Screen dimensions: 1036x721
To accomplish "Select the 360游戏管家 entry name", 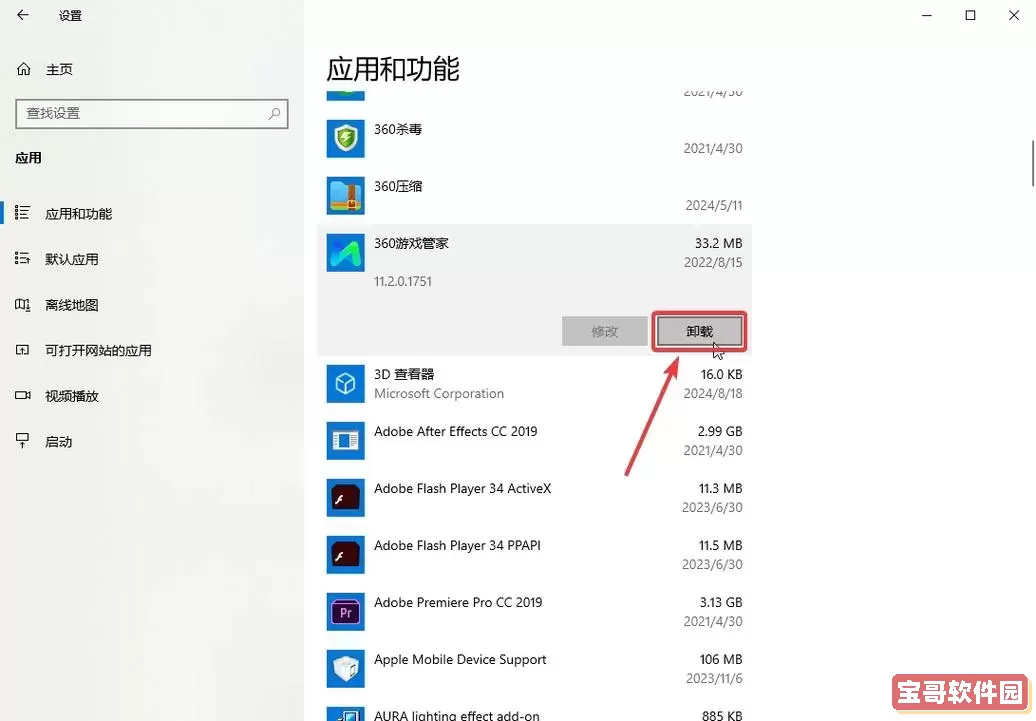I will coord(411,243).
